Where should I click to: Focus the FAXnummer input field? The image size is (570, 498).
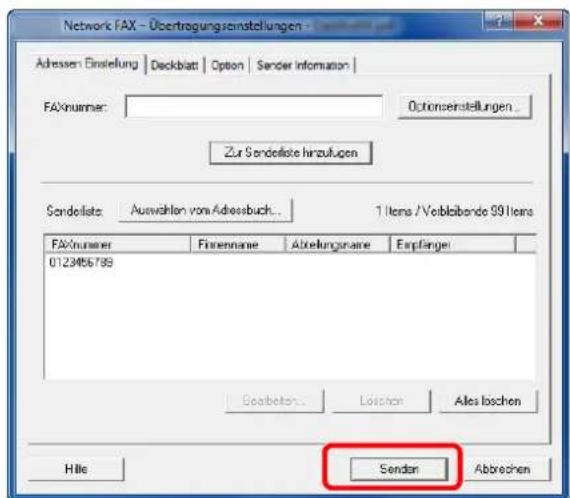point(254,107)
